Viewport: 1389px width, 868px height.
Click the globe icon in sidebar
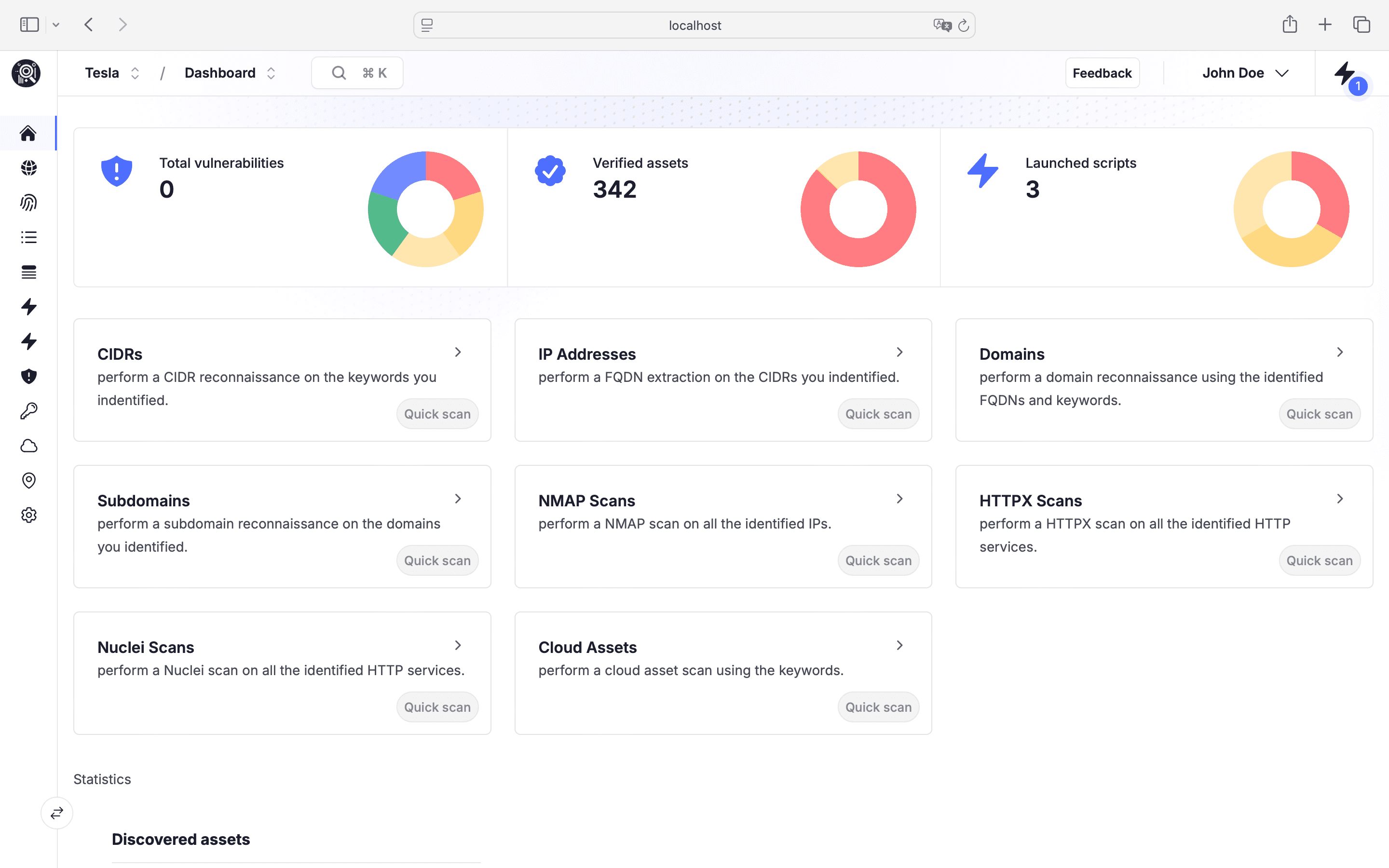28,168
